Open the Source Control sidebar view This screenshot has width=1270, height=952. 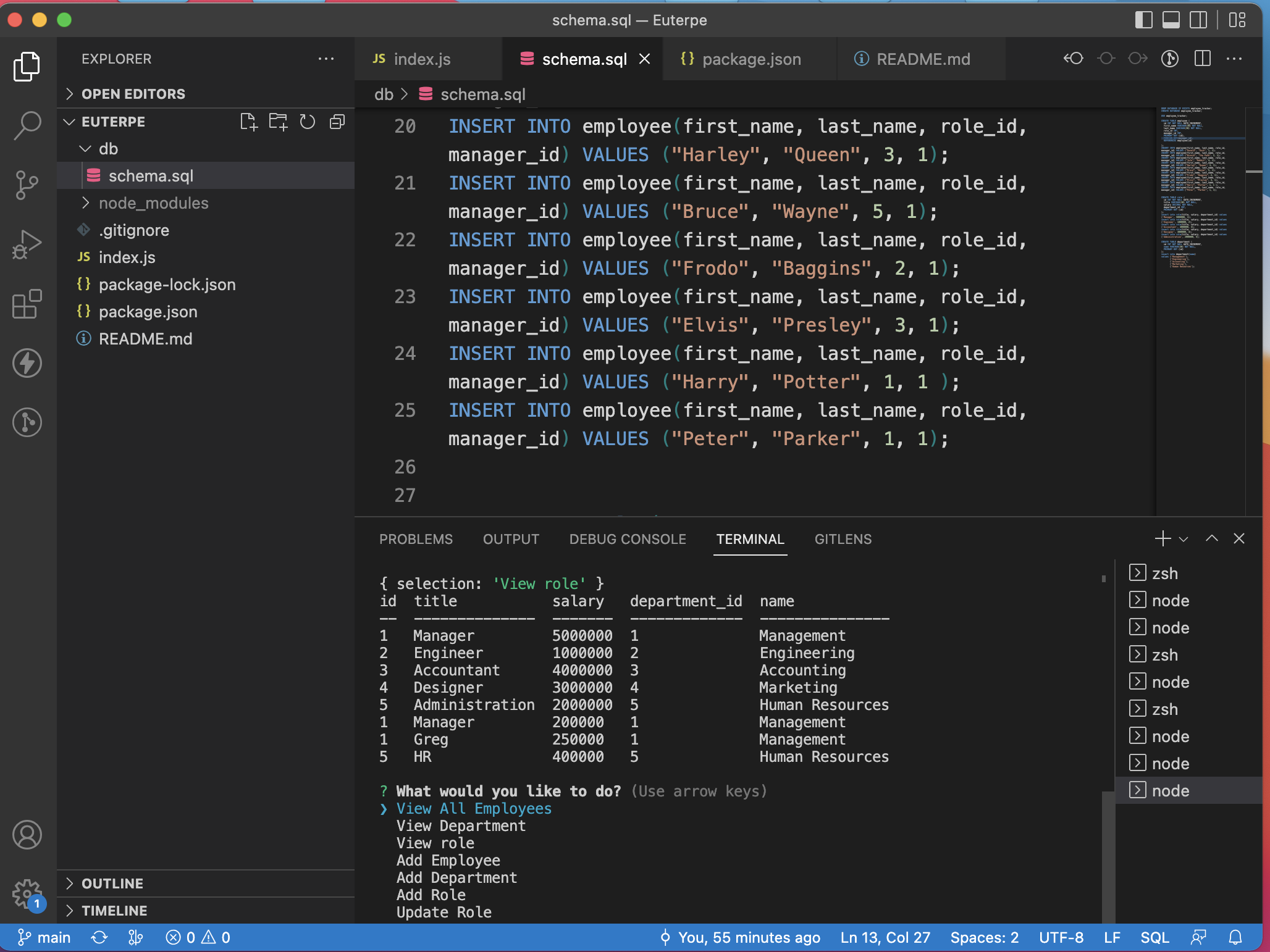click(27, 185)
